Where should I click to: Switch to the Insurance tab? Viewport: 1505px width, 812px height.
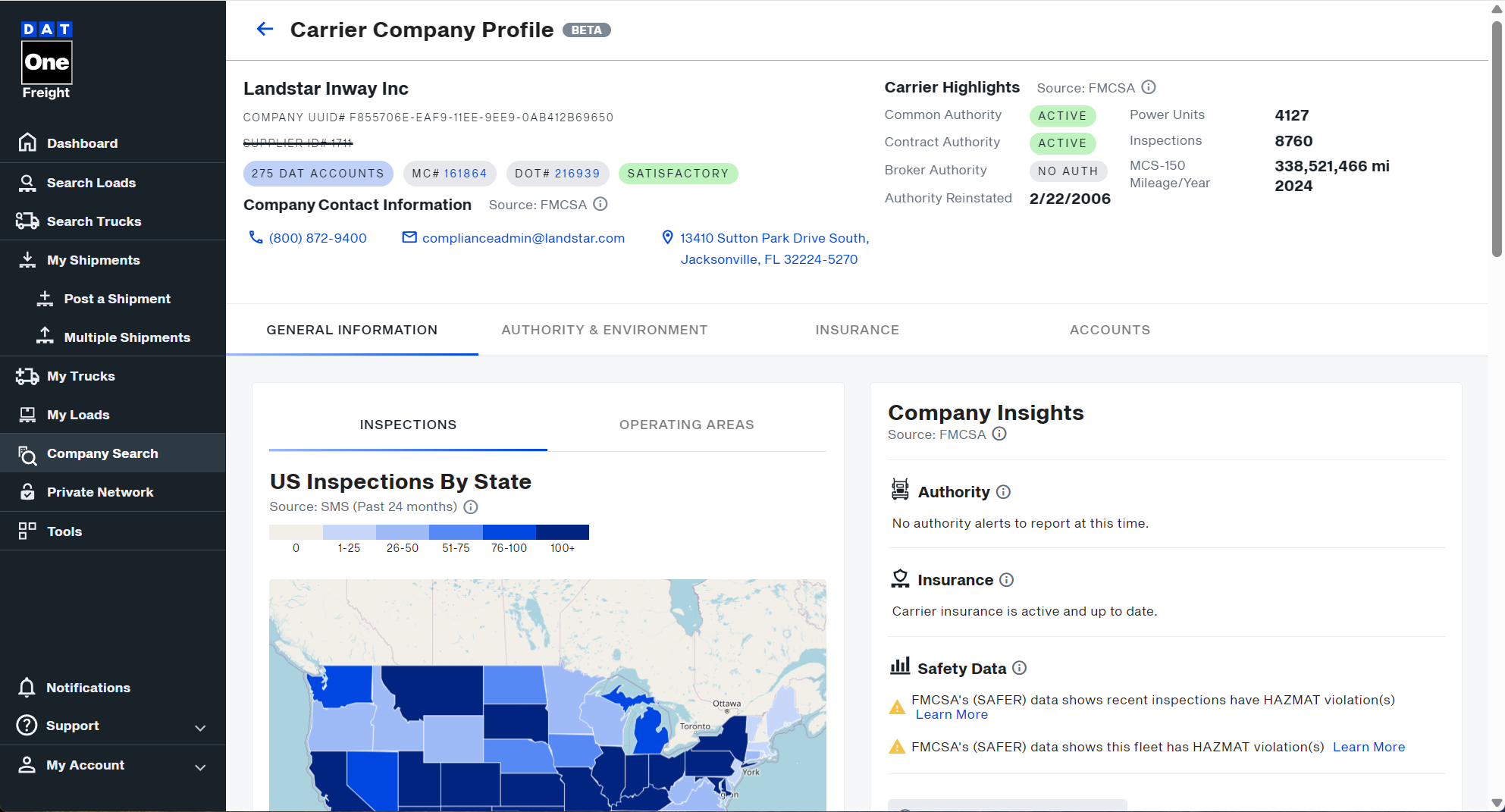(x=857, y=330)
